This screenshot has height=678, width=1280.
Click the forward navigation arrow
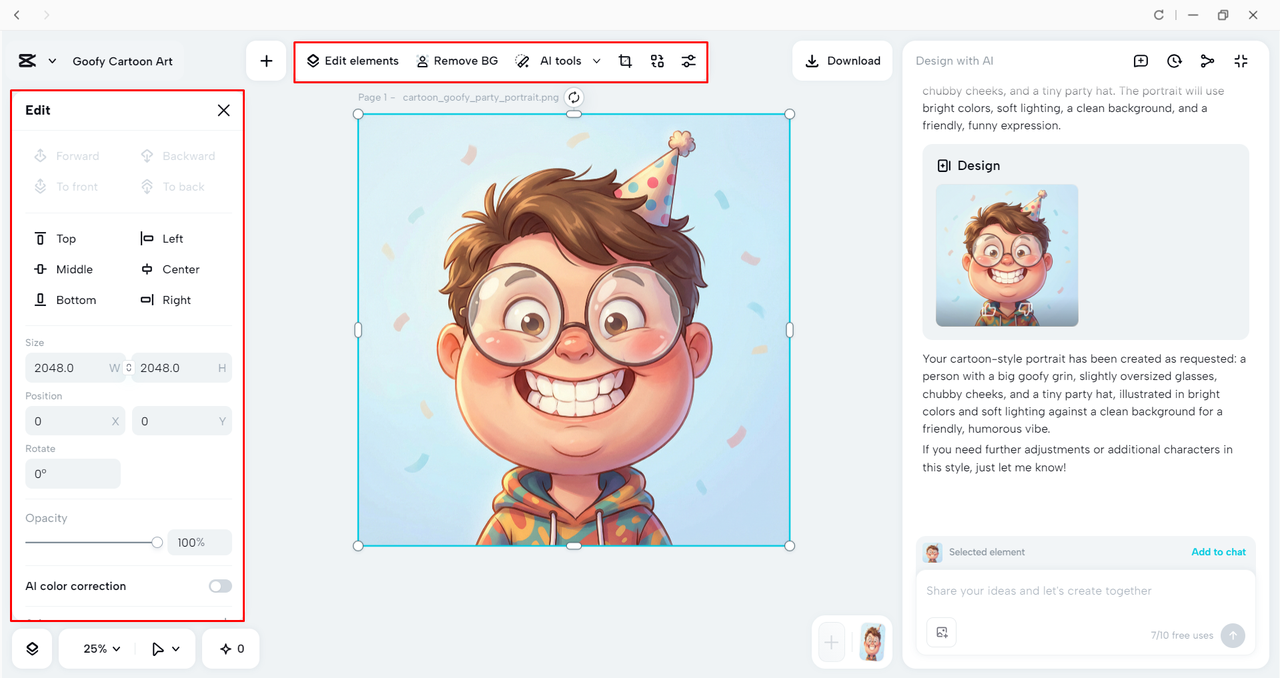point(47,15)
